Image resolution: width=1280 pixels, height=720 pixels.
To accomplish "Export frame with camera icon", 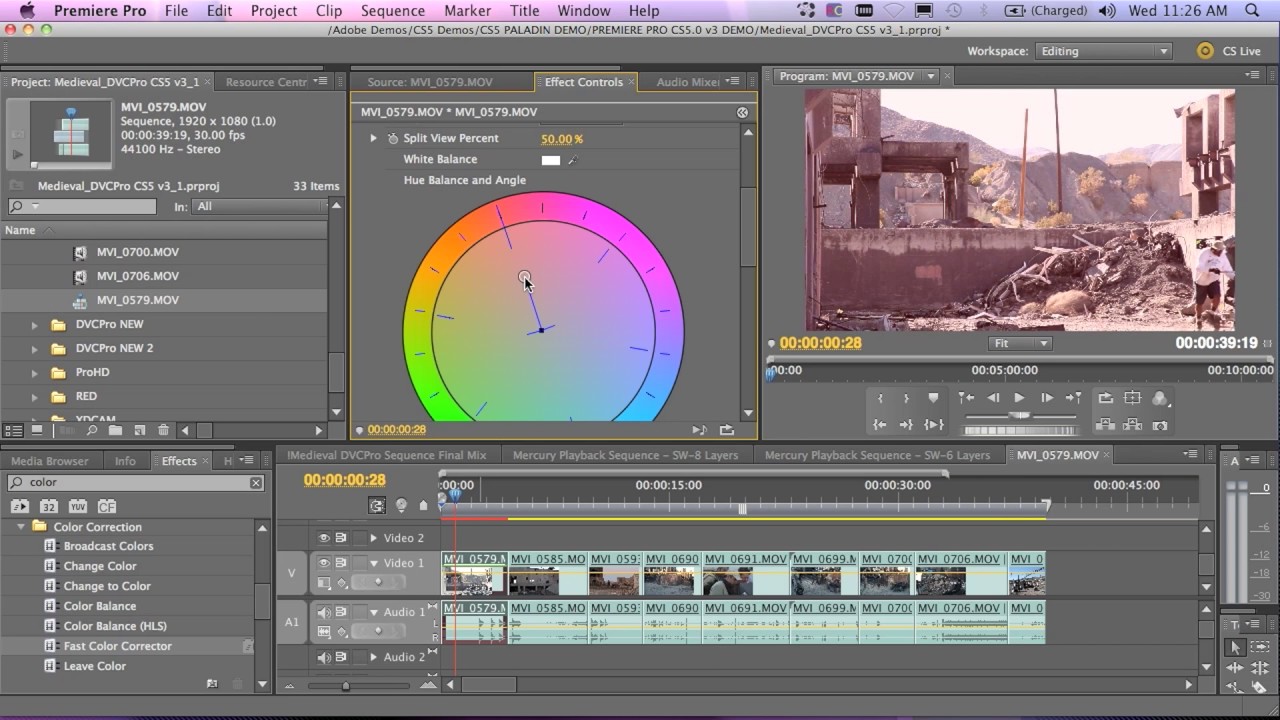I will (x=1160, y=425).
